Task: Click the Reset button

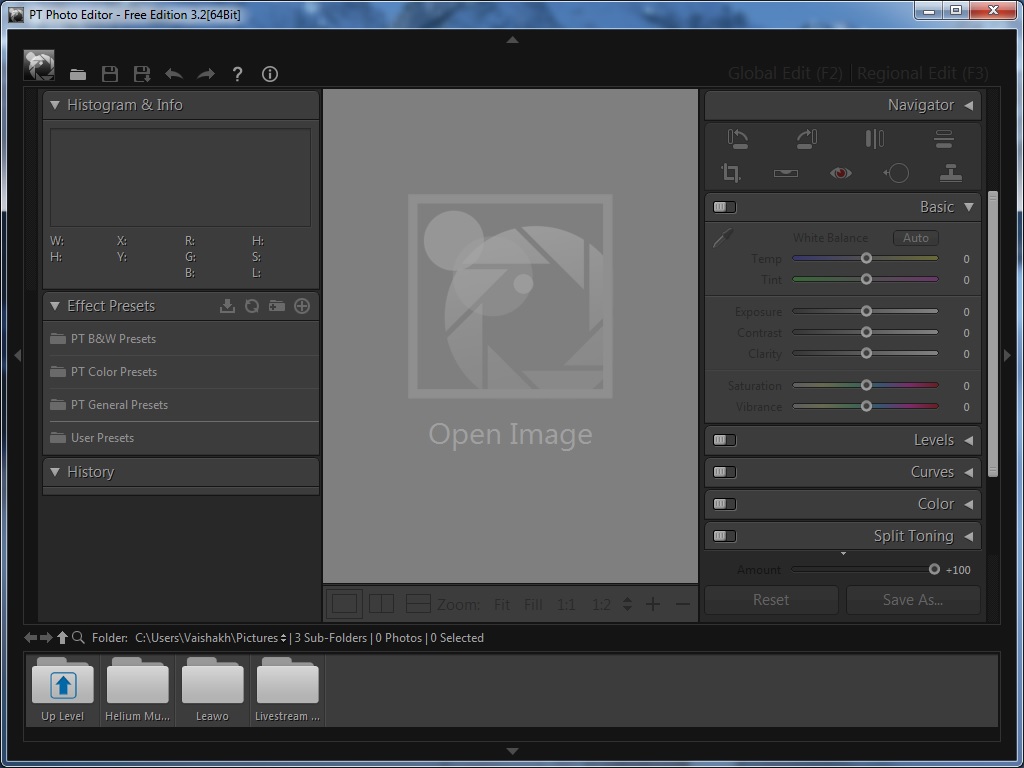Action: point(771,600)
